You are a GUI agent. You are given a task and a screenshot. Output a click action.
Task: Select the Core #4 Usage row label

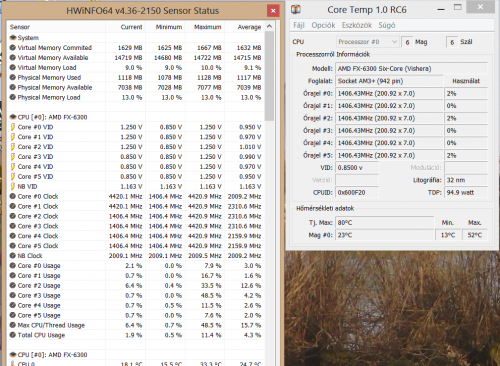[39, 305]
